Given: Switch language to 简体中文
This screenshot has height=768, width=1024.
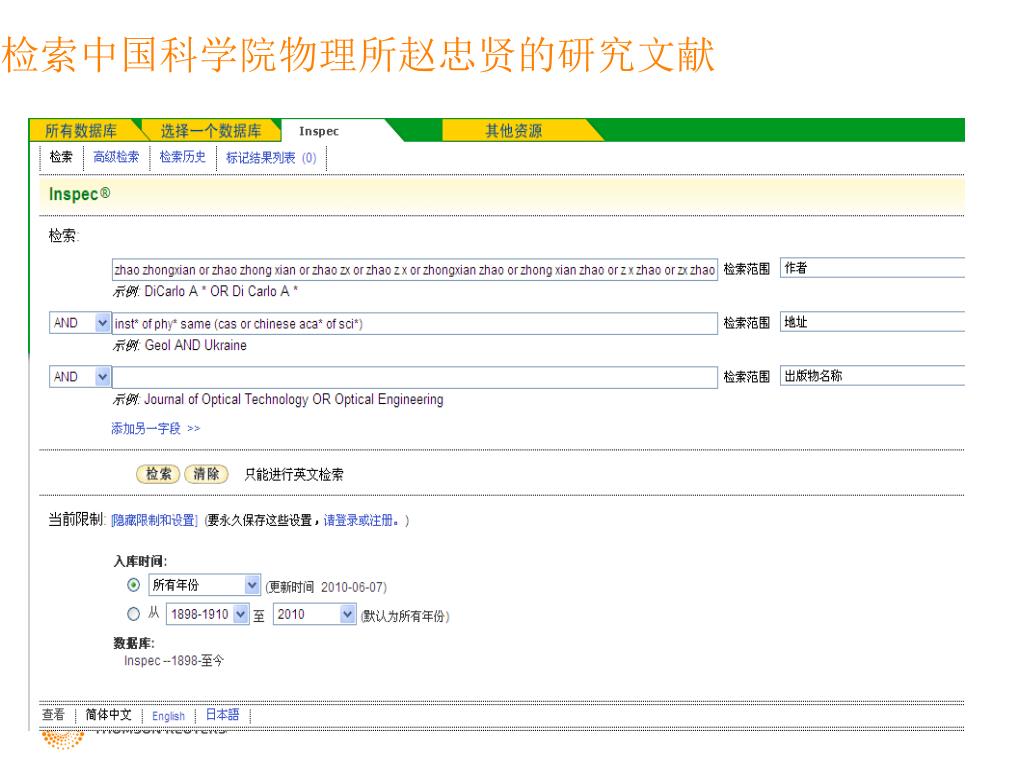Looking at the screenshot, I should click(x=108, y=715).
